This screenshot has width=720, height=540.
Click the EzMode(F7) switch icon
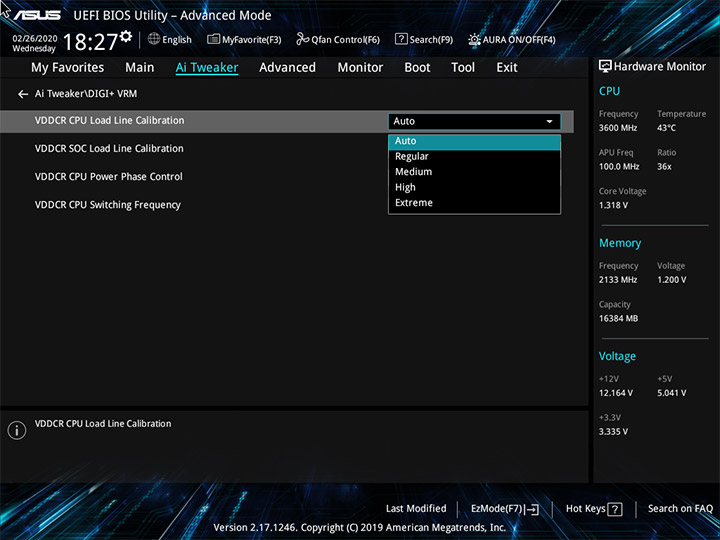(532, 509)
